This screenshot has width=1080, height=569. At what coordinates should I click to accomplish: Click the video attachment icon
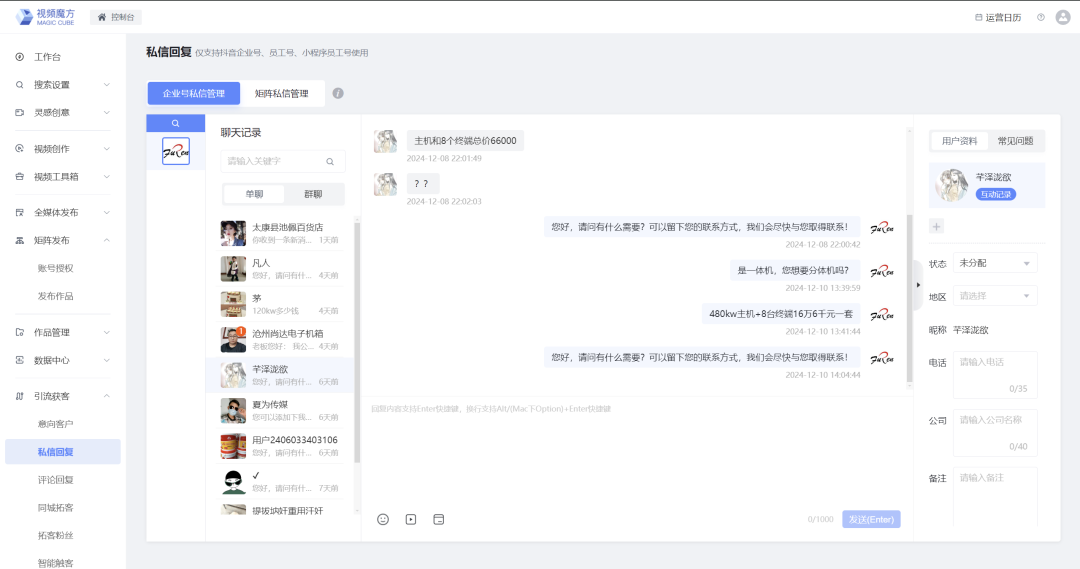point(411,519)
